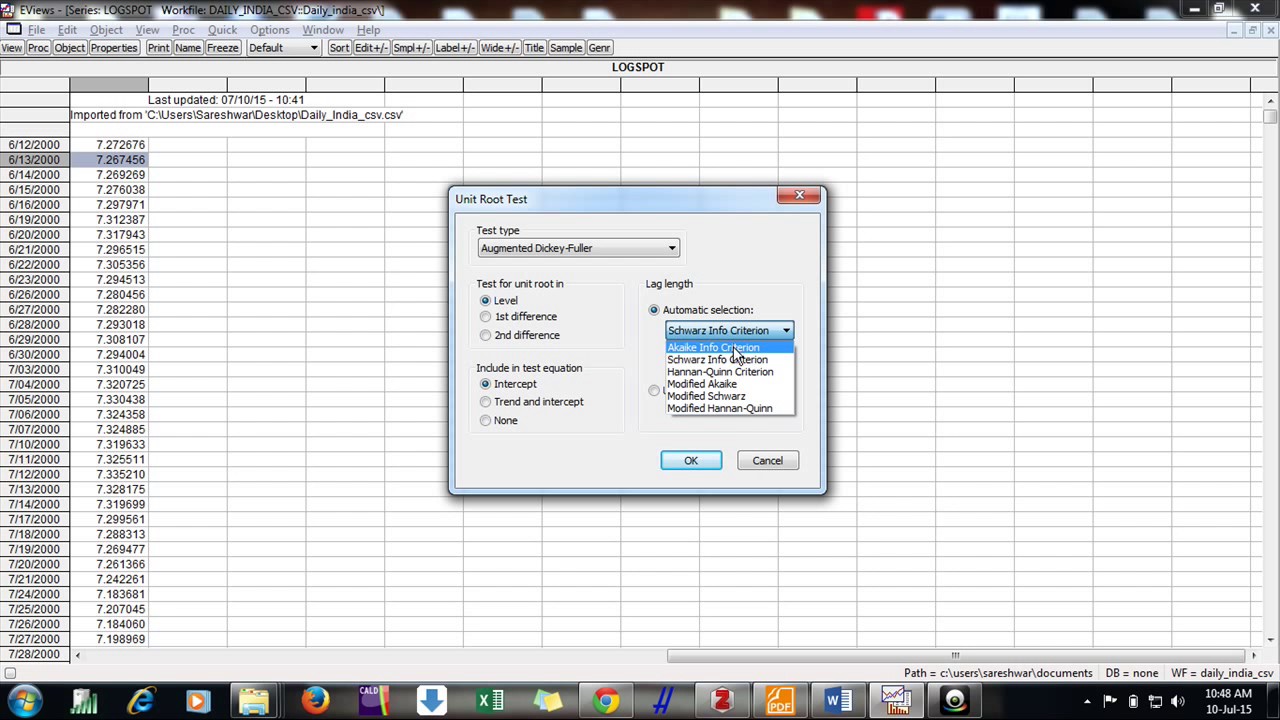Click the EViews document icon beside File
The height and width of the screenshot is (720, 1280).
(x=13, y=30)
